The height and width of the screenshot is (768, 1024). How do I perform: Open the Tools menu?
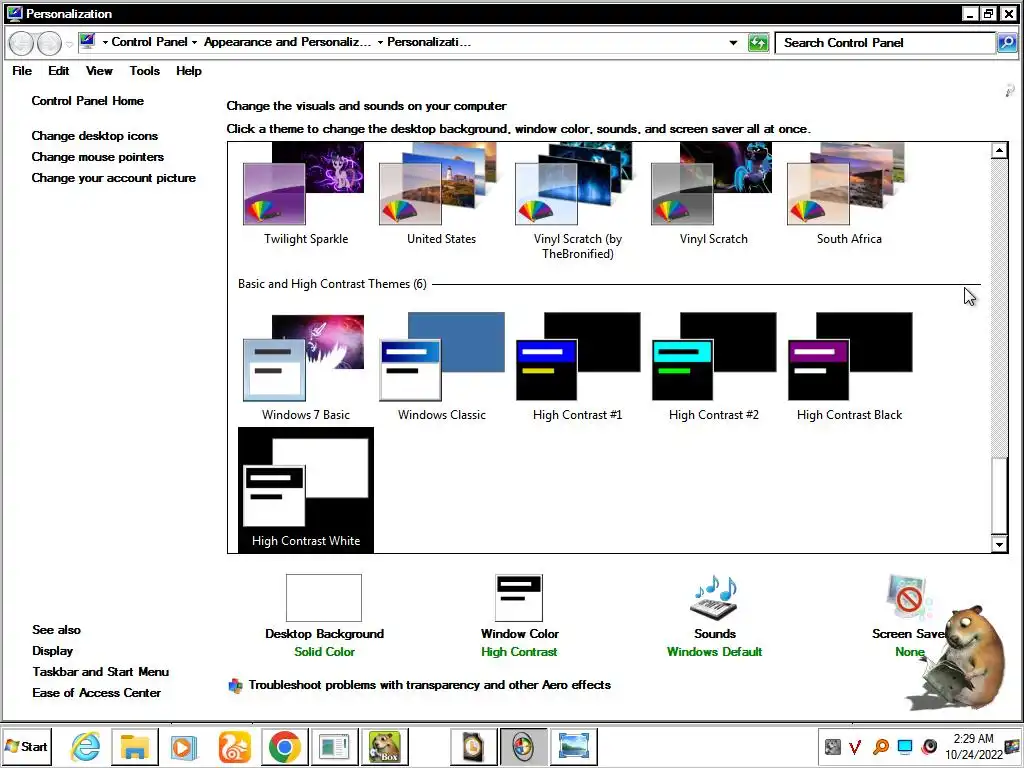[144, 71]
